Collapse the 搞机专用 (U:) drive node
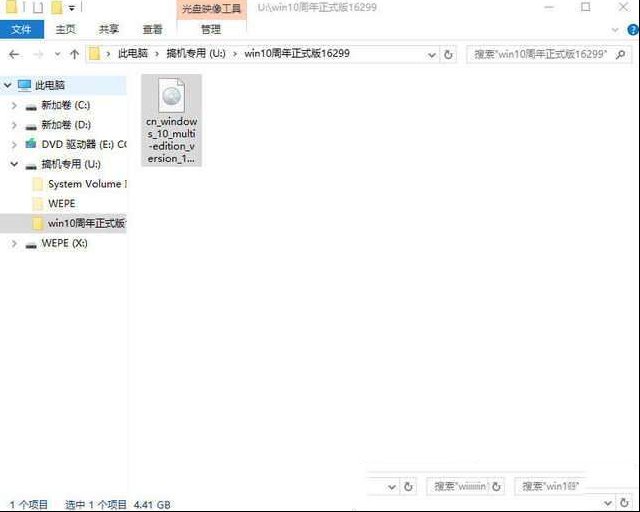Image resolution: width=640 pixels, height=512 pixels. 14,164
